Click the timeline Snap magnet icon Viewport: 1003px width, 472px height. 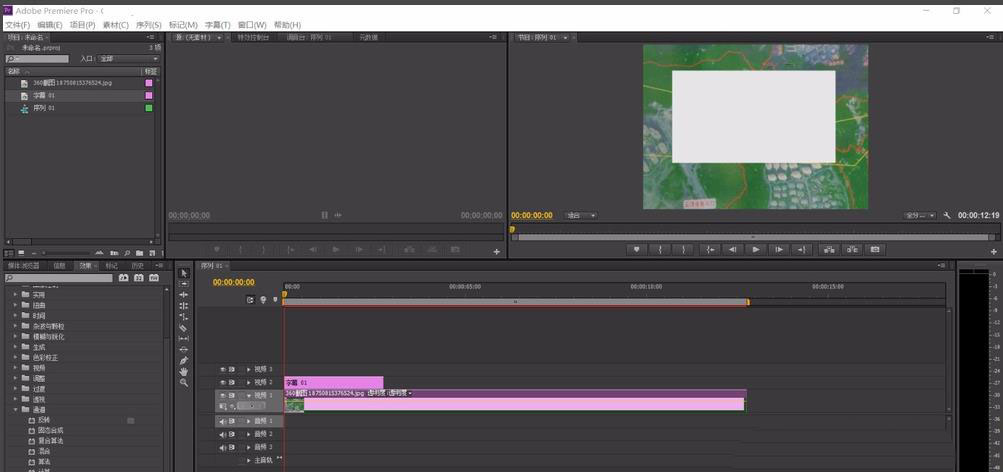[x=250, y=299]
